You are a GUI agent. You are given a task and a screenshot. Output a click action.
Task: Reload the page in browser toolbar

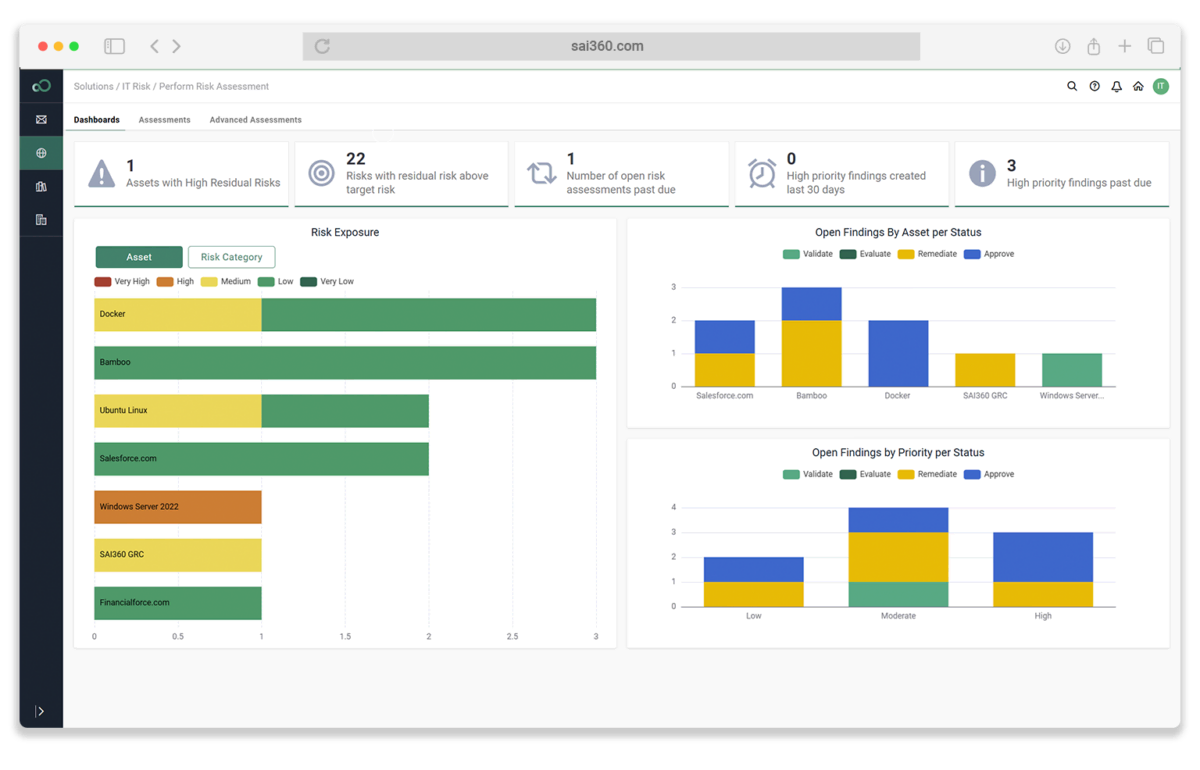(322, 46)
